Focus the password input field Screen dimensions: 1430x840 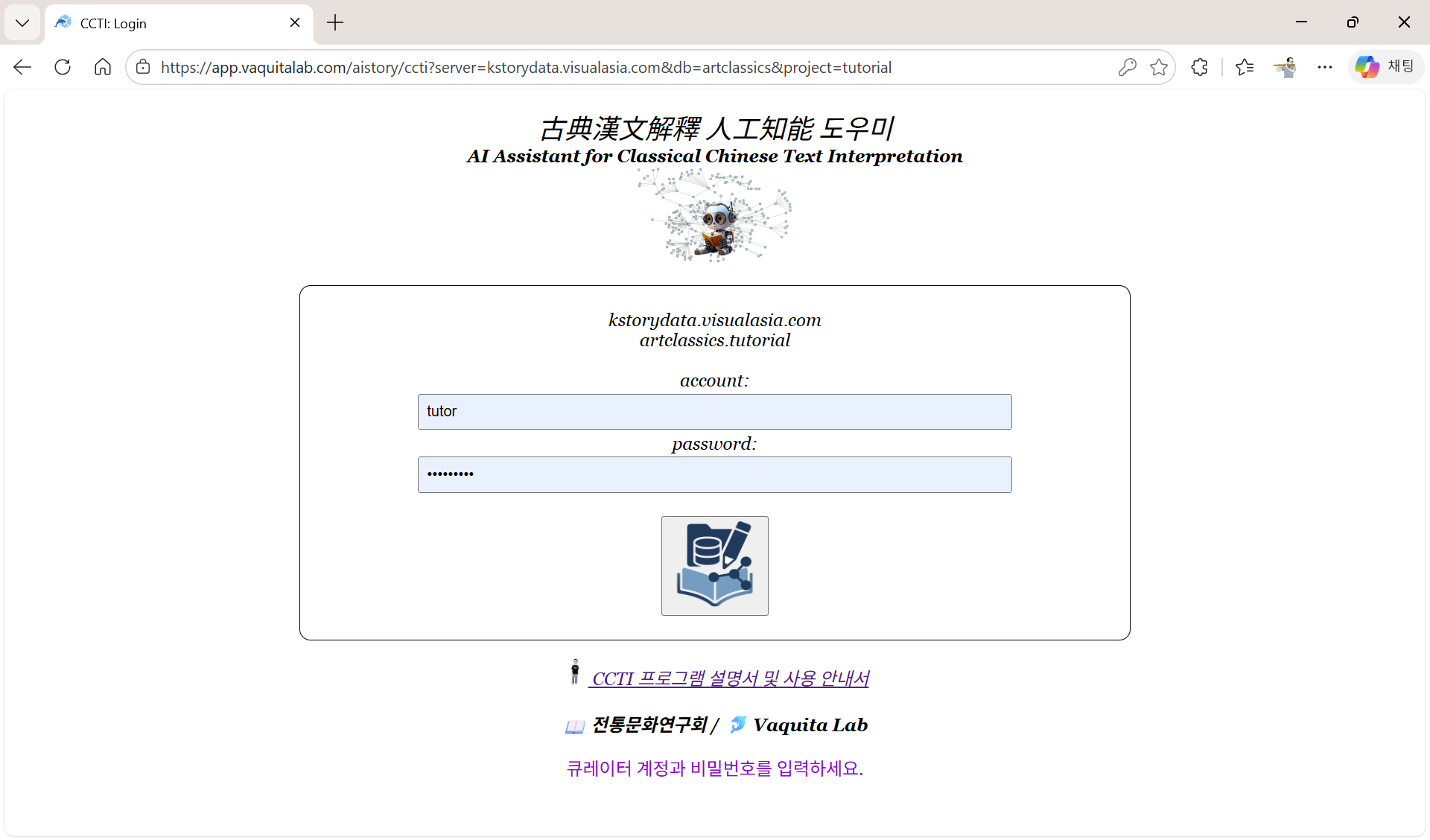[x=714, y=474]
